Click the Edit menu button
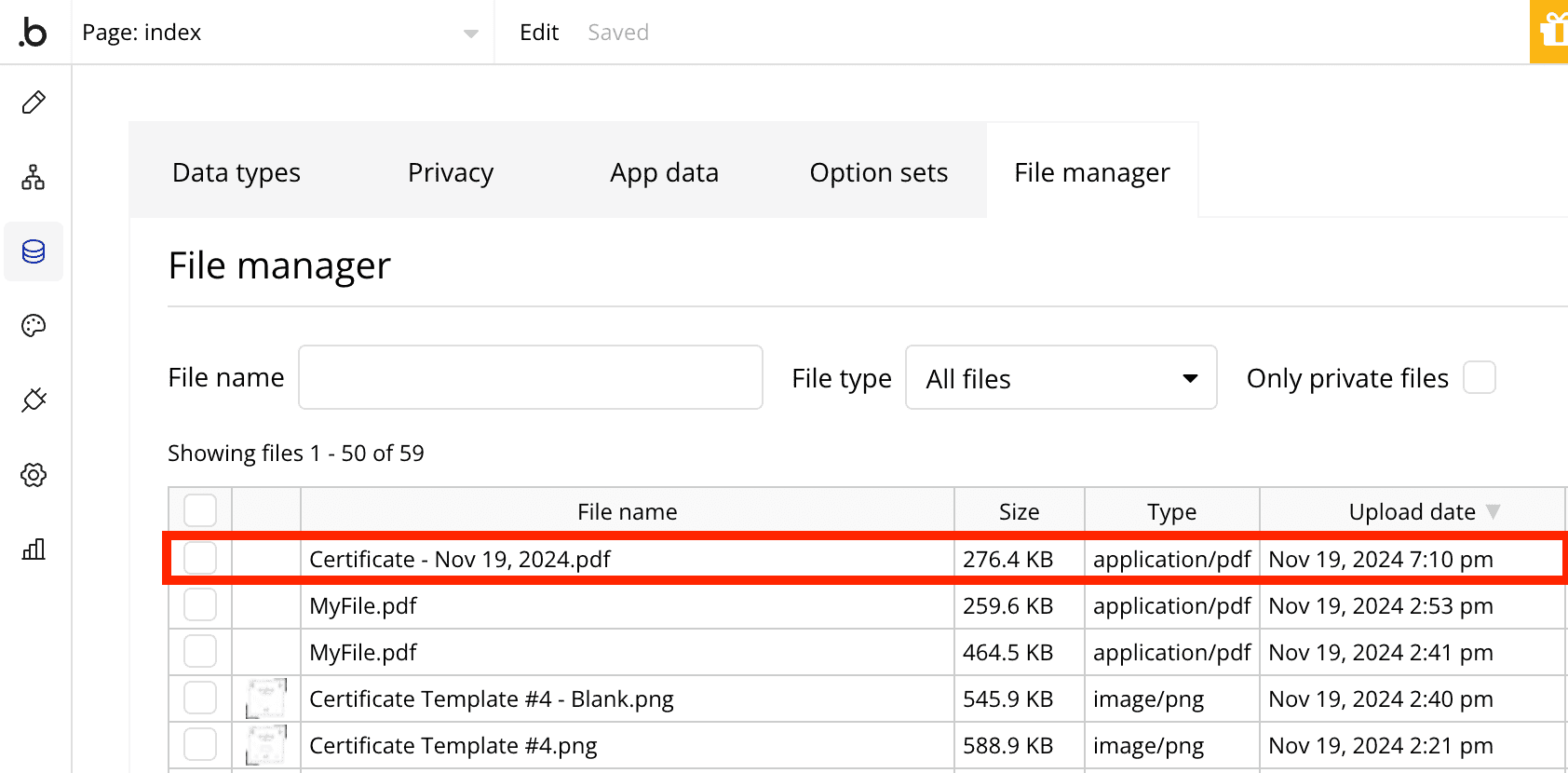Image resolution: width=1568 pixels, height=773 pixels. pyautogui.click(x=539, y=33)
